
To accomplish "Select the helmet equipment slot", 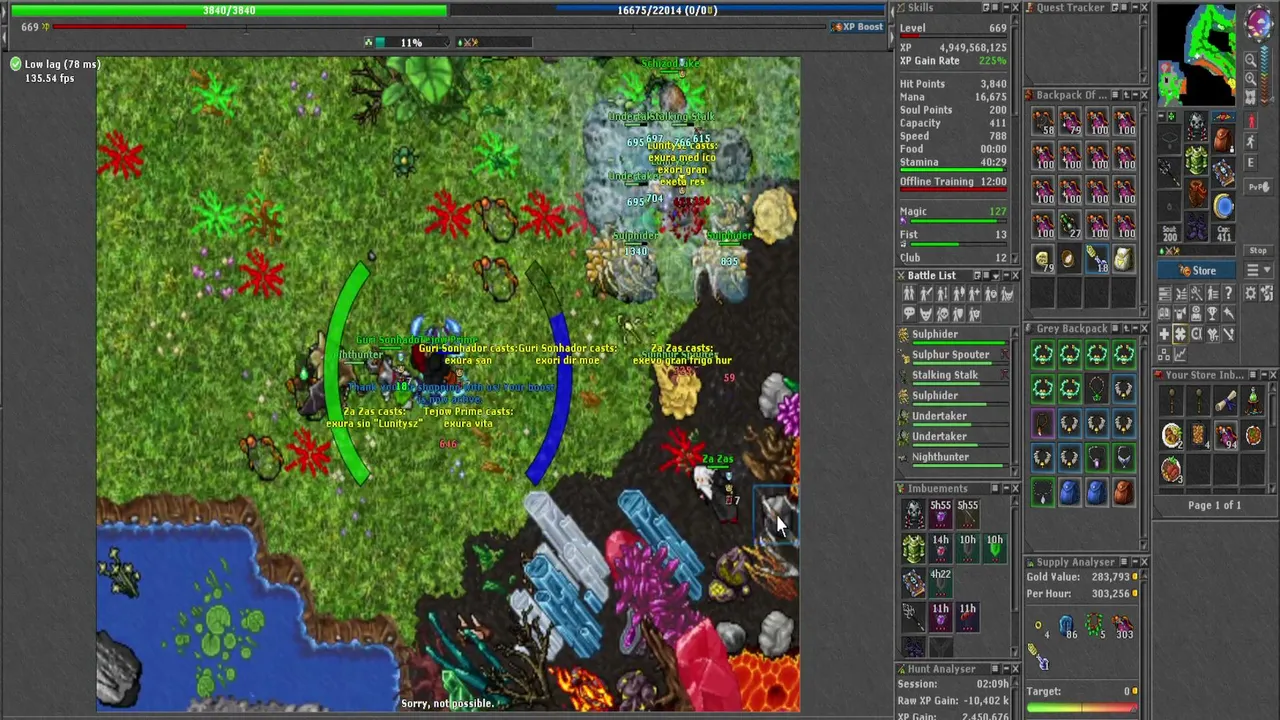I will tap(1196, 127).
